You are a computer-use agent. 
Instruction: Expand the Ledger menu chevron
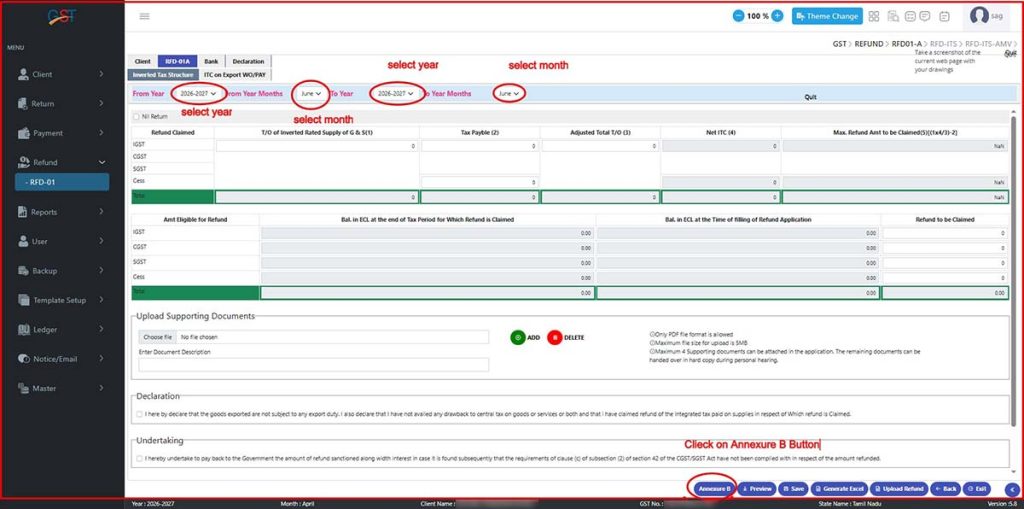click(x=101, y=329)
